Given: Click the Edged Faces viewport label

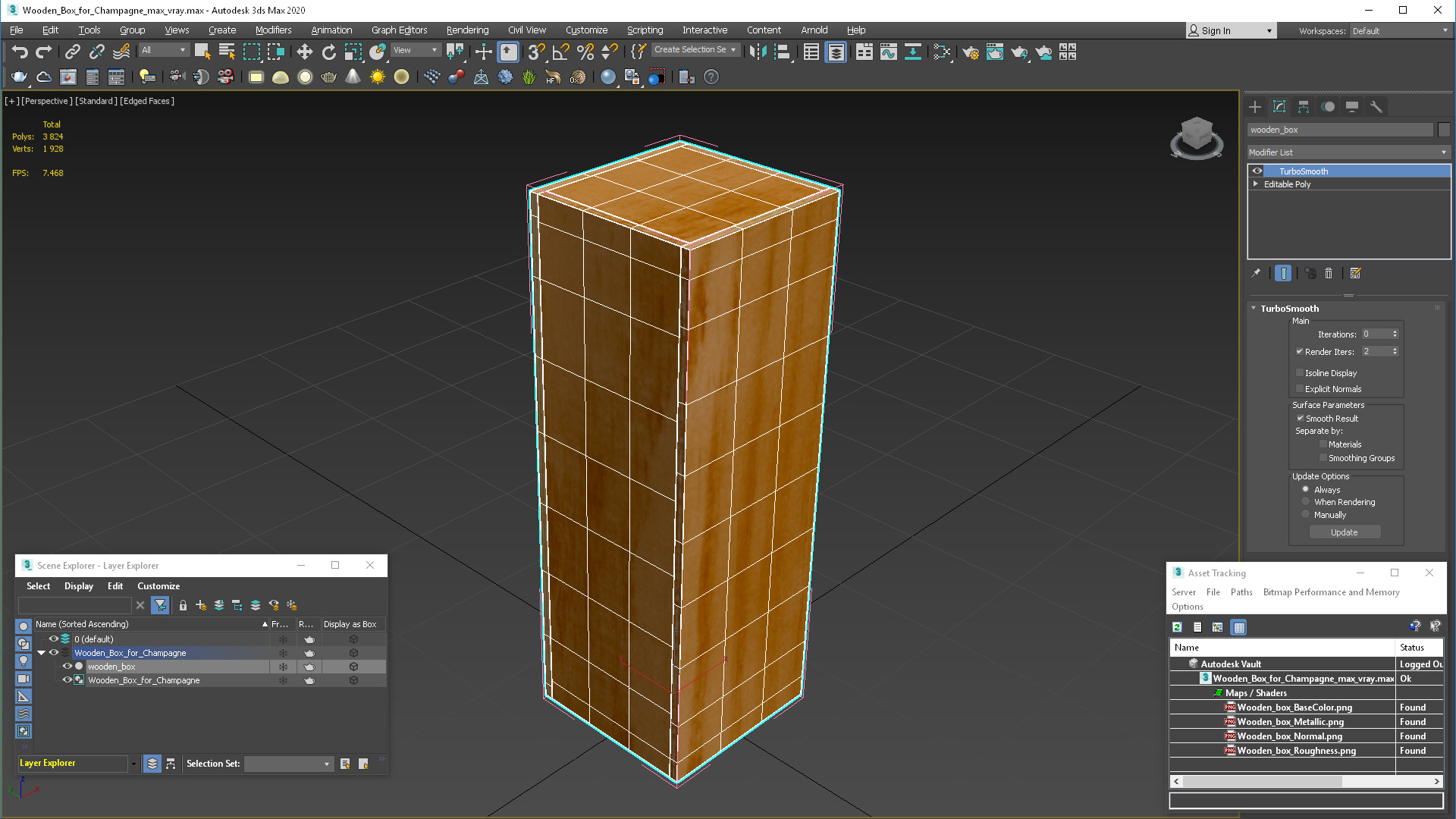Looking at the screenshot, I should click(147, 101).
